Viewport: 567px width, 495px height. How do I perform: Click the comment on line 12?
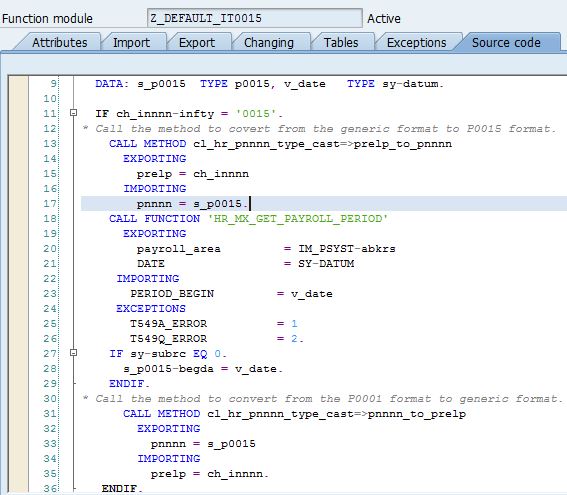click(x=319, y=129)
